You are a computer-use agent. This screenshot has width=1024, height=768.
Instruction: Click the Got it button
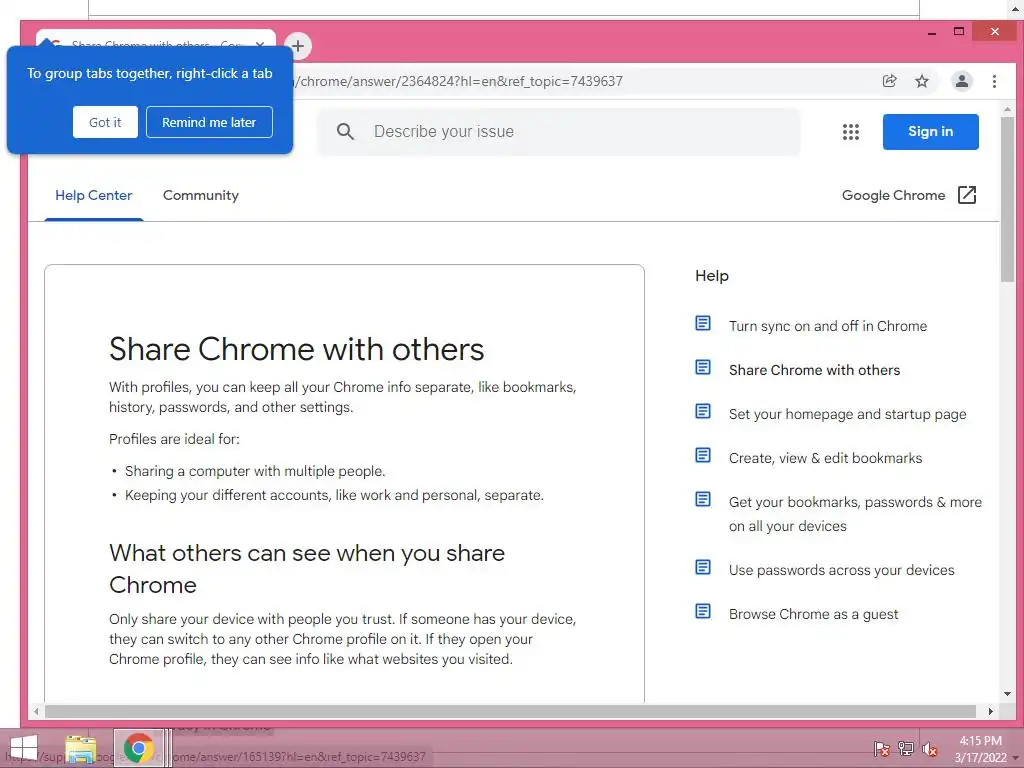105,122
